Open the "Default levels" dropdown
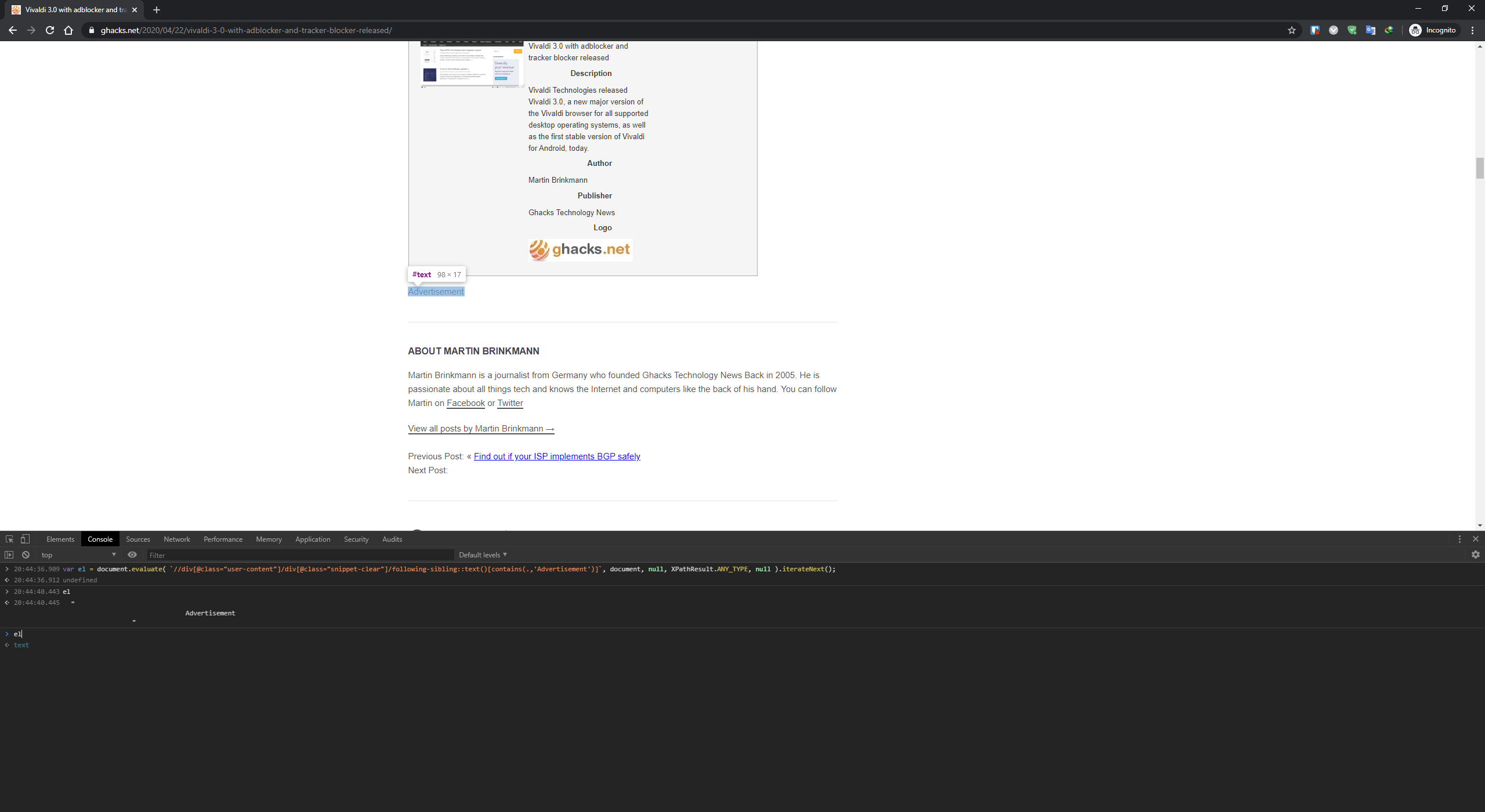Screen dimensions: 1485x812 pos(483,554)
